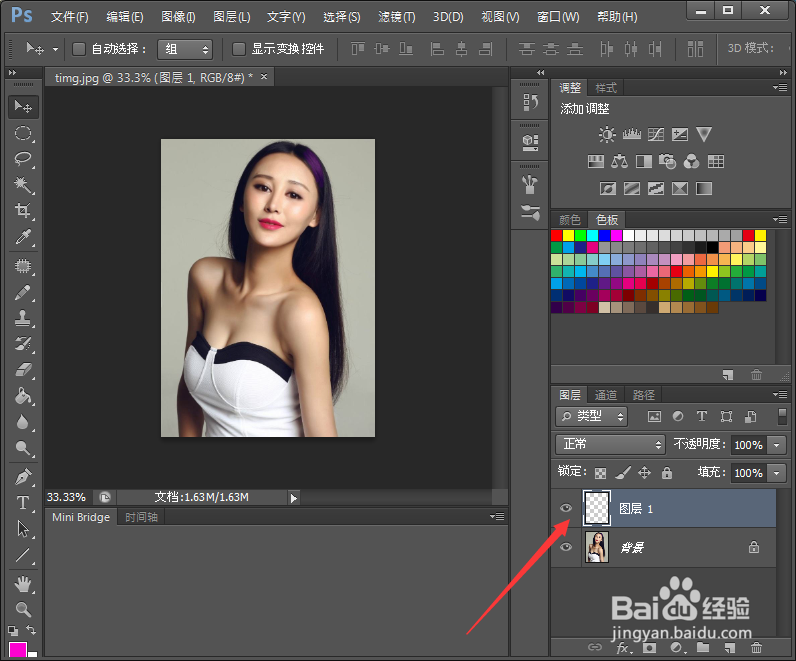Toggle lock image pixels brush icon
The width and height of the screenshot is (796, 661).
tap(623, 473)
